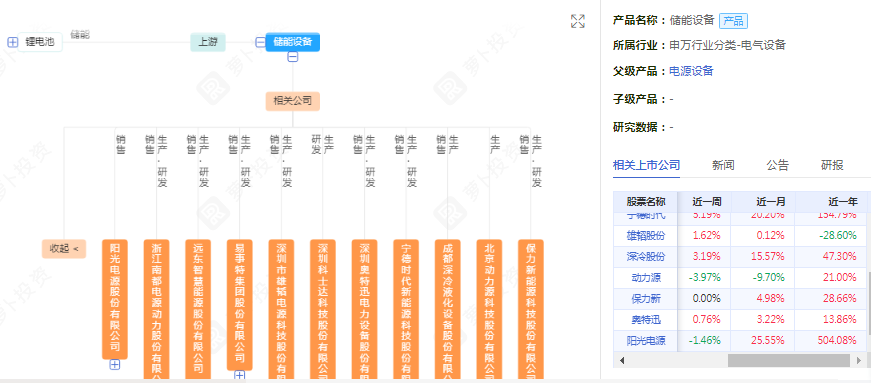Open the 电源设备 parent product link
The image size is (871, 383).
click(x=691, y=71)
